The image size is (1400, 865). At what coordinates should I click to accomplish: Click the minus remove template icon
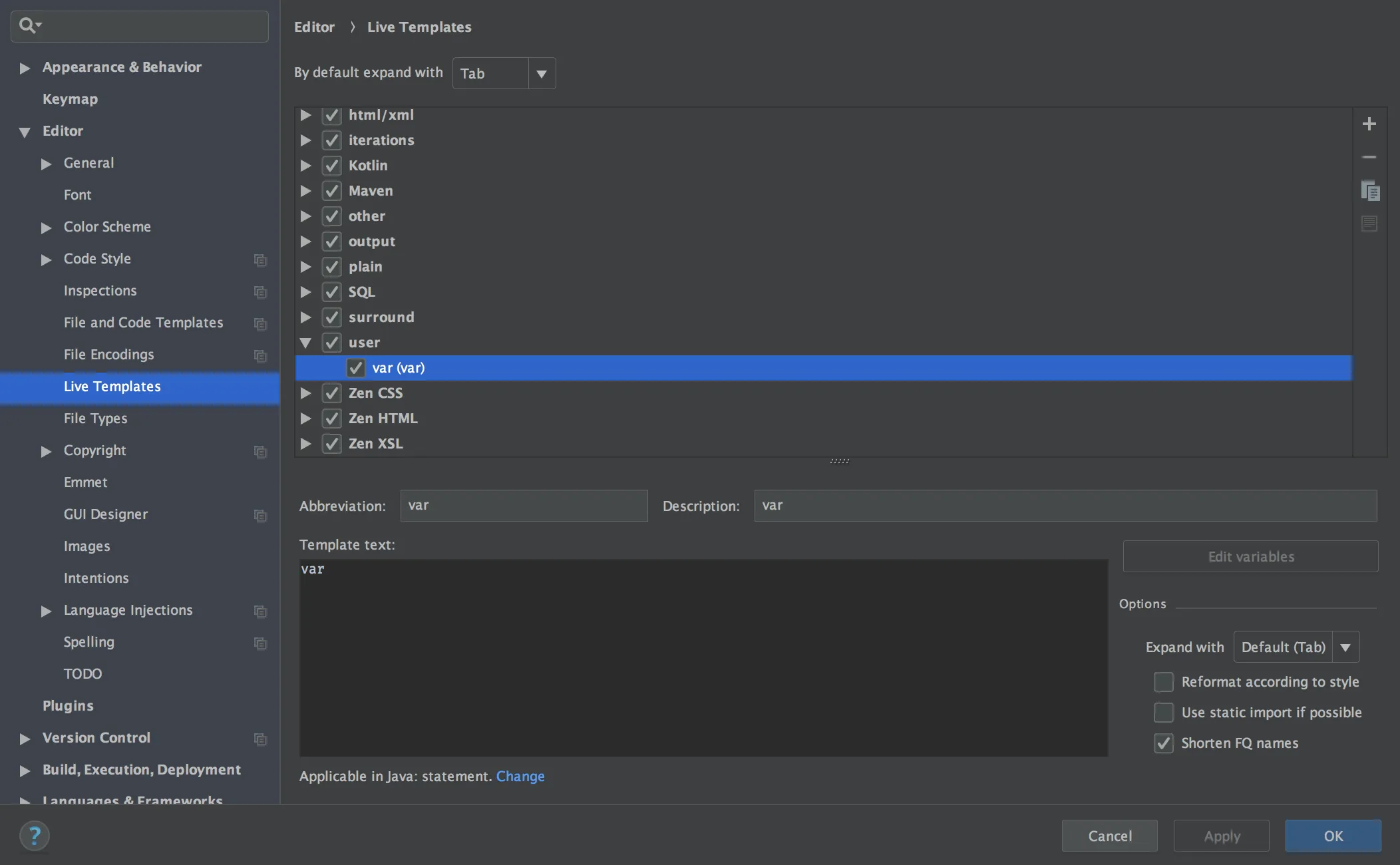pos(1369,157)
